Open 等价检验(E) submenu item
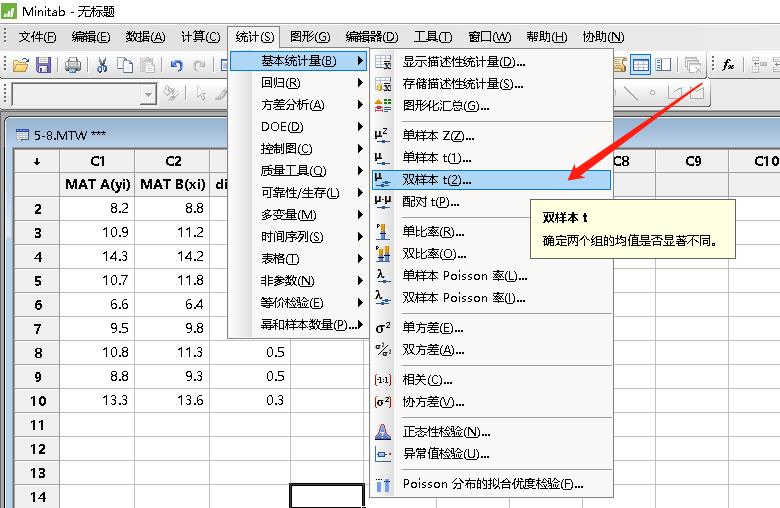Image resolution: width=780 pixels, height=508 pixels. 298,303
